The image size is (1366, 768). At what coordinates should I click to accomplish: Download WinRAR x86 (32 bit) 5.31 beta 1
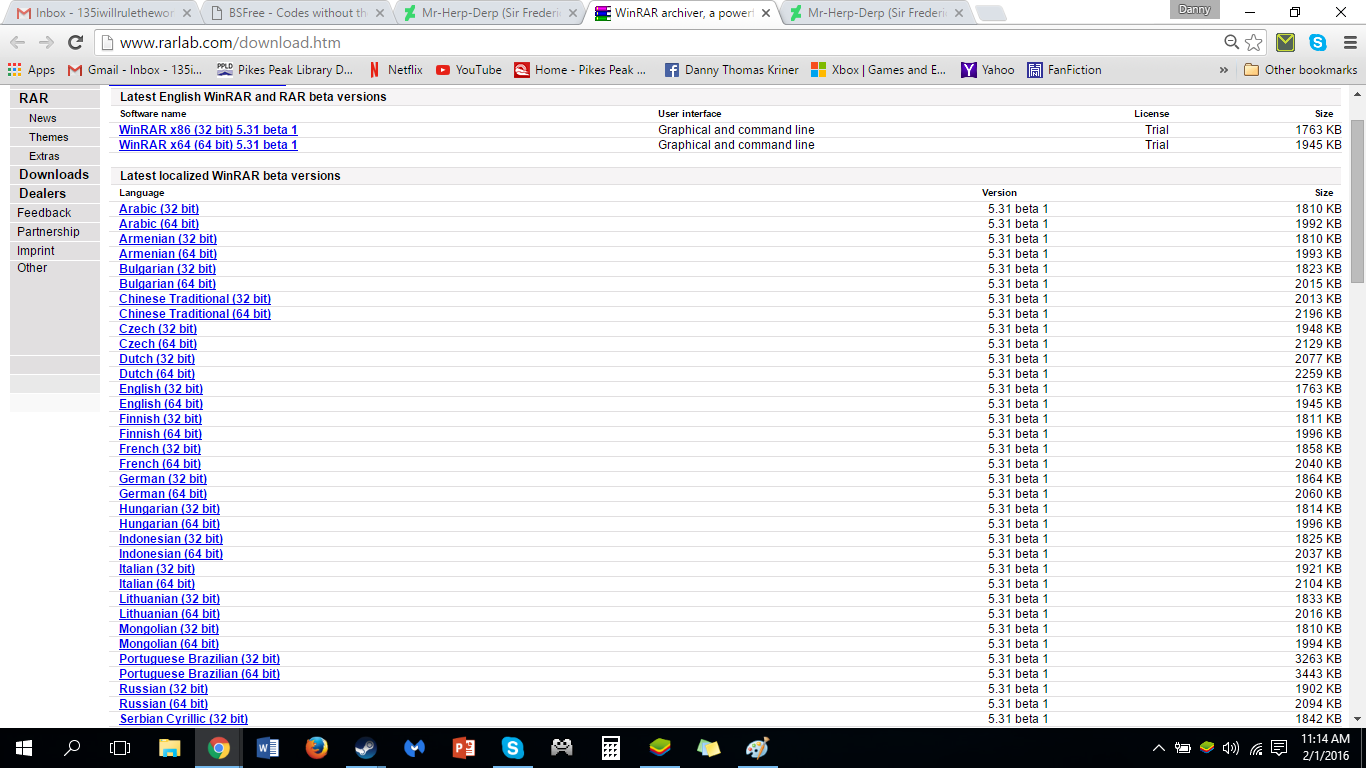click(208, 130)
